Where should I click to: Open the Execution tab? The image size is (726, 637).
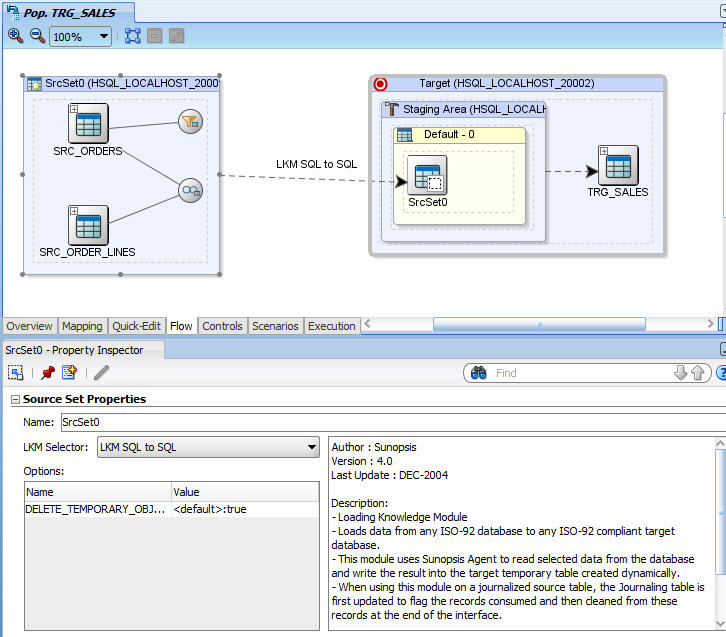point(332,326)
